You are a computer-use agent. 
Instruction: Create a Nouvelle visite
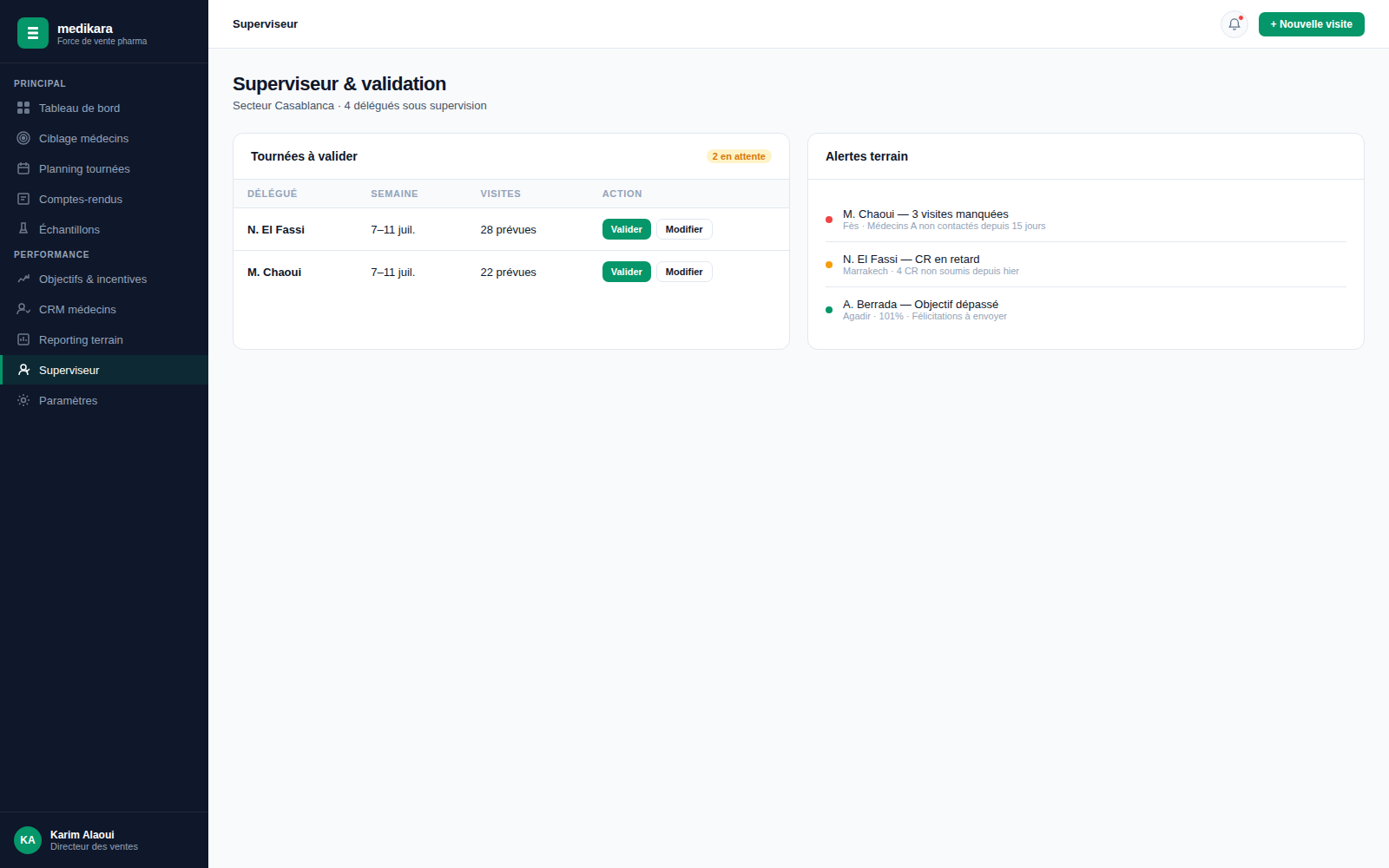click(1312, 24)
